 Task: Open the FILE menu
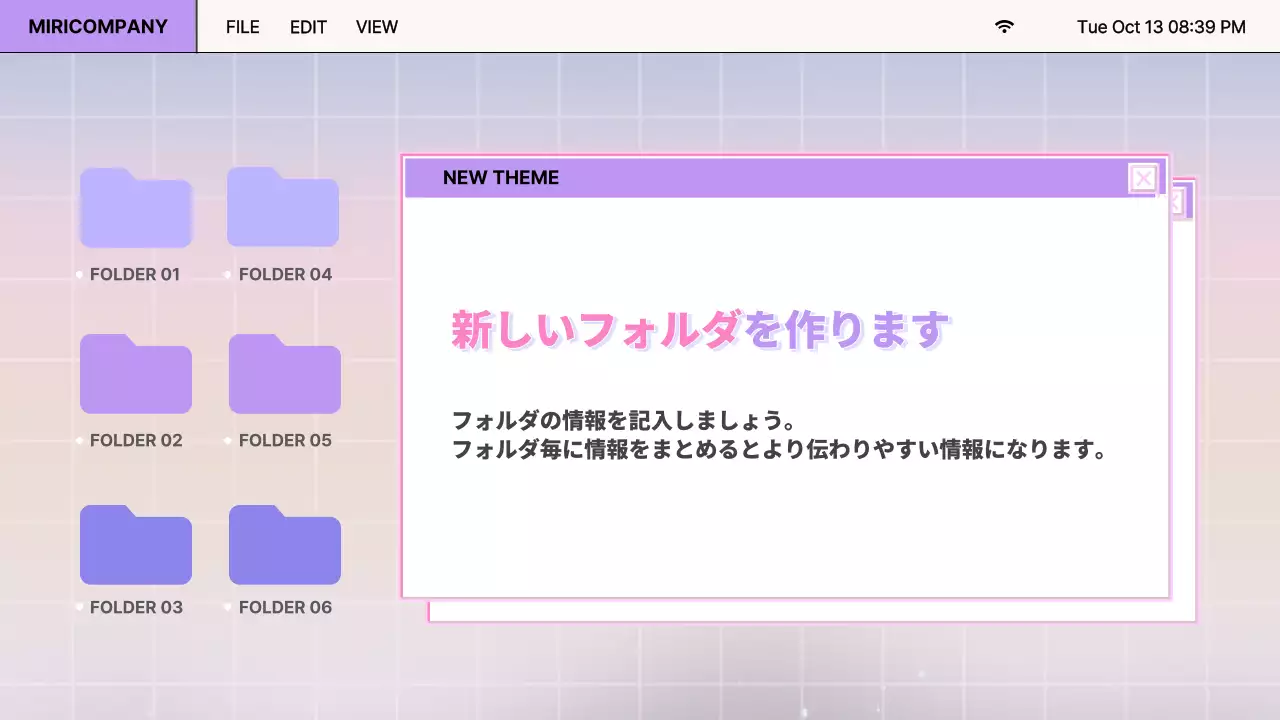pyautogui.click(x=242, y=27)
